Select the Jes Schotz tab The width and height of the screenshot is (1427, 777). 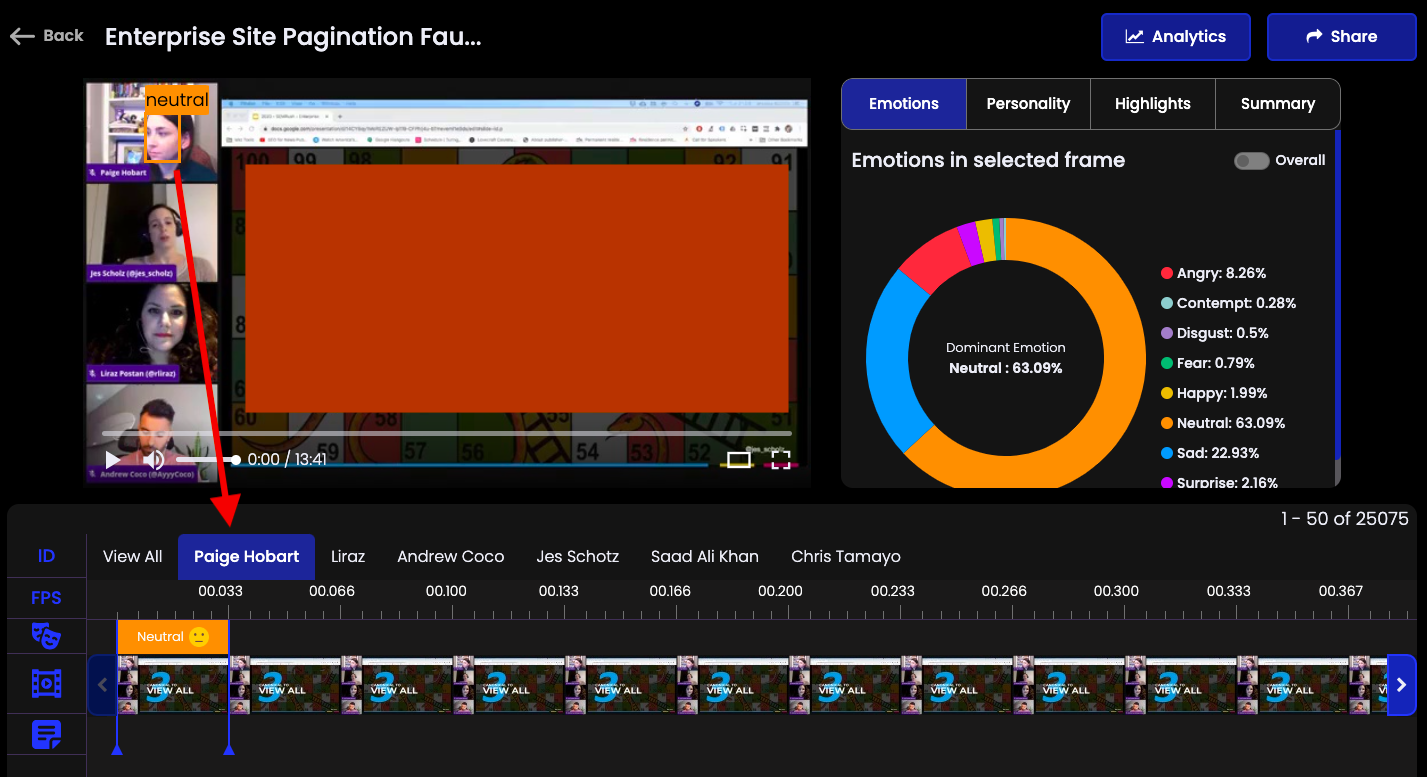point(578,557)
